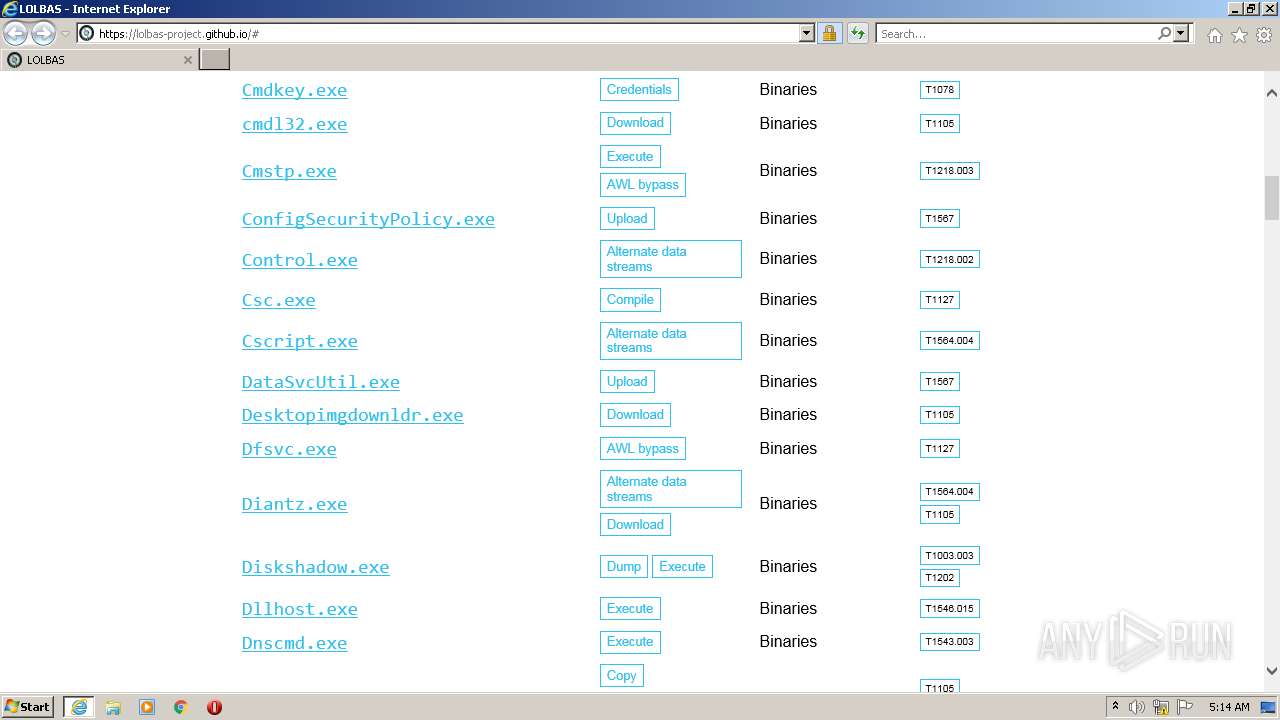Image resolution: width=1280 pixels, height=720 pixels.
Task: Click Alternate data streams tag for Cscript.exe
Action: 671,340
